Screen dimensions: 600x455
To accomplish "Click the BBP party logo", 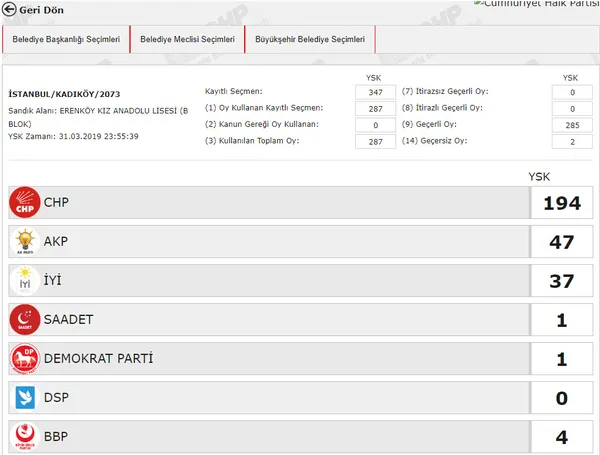I will pos(22,437).
